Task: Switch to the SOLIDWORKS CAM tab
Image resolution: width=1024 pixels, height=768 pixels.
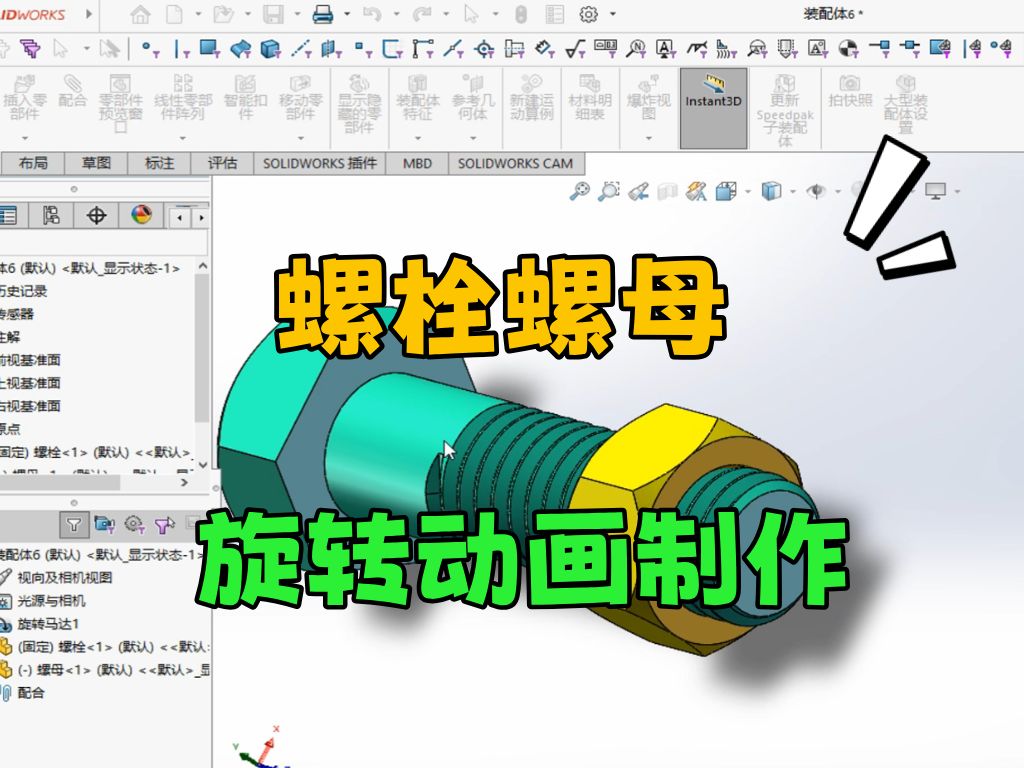Action: 515,163
